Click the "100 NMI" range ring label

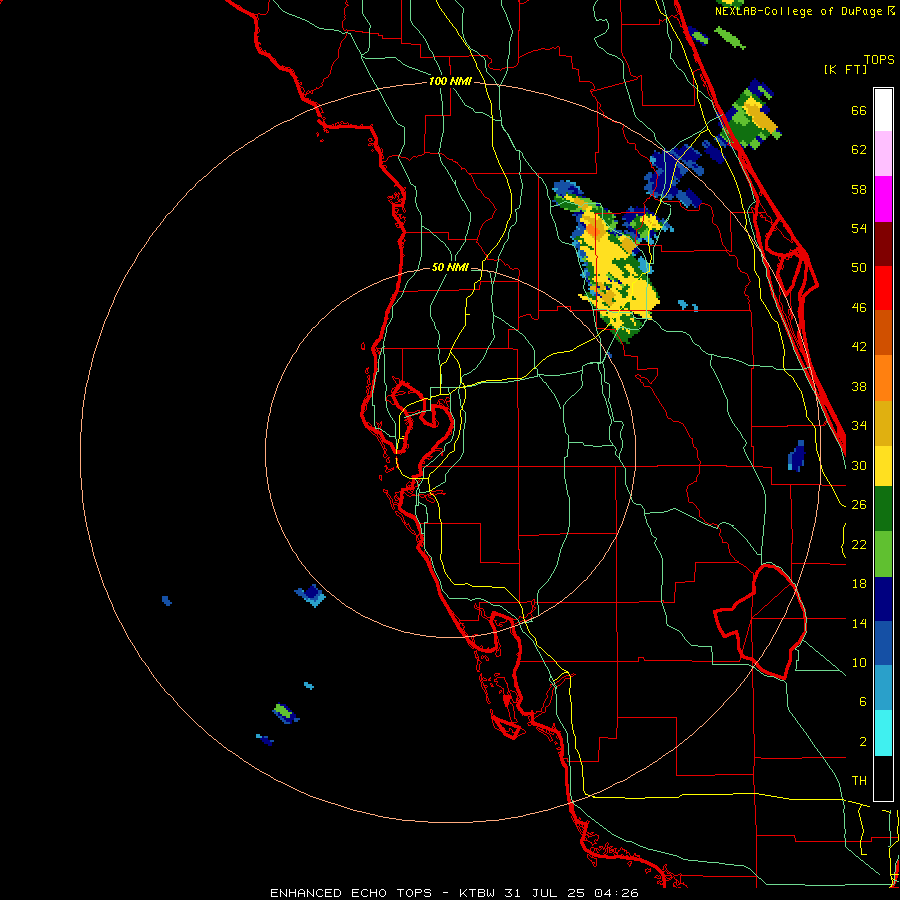point(450,82)
